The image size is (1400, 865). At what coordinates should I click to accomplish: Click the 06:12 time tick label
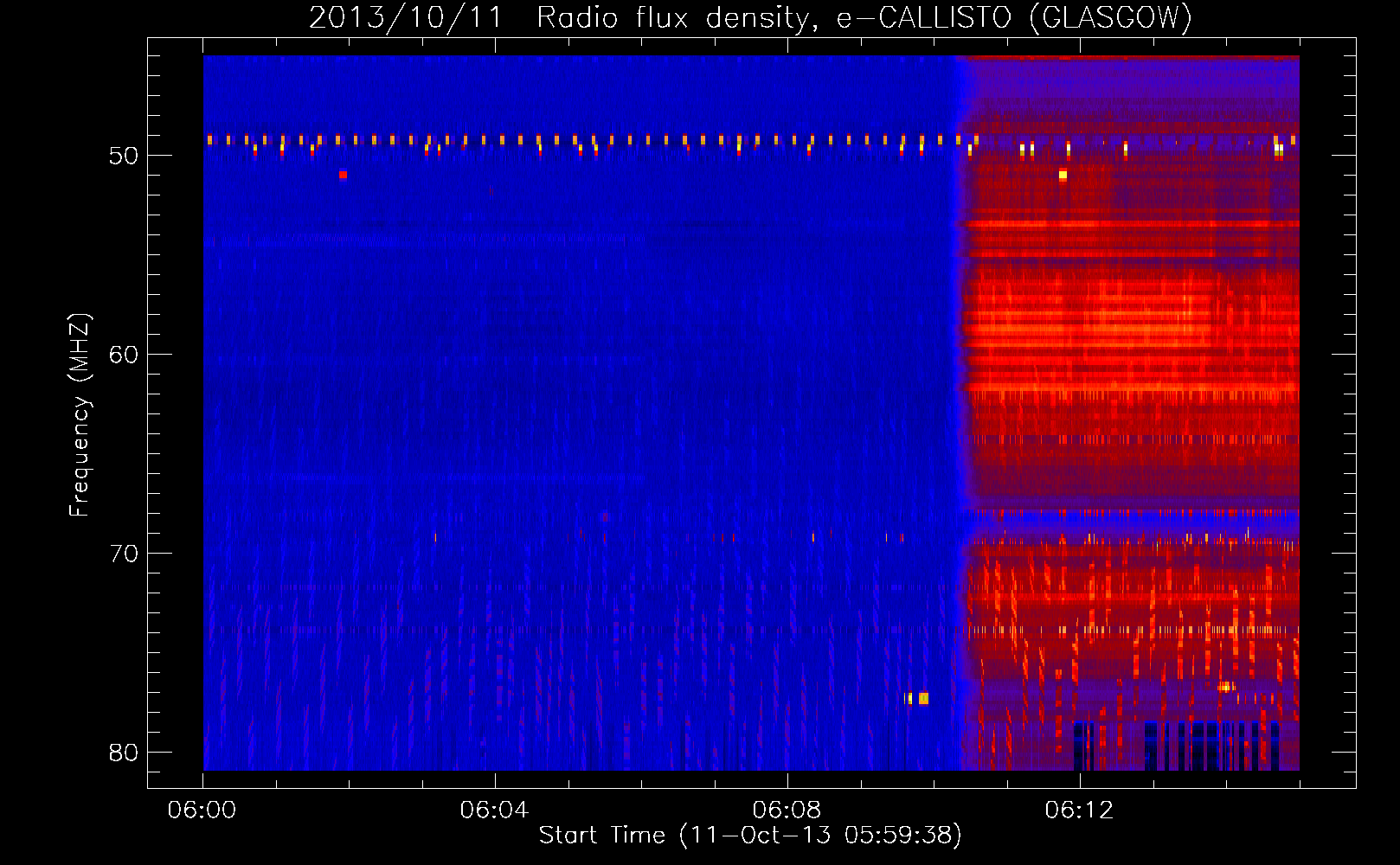[1079, 811]
